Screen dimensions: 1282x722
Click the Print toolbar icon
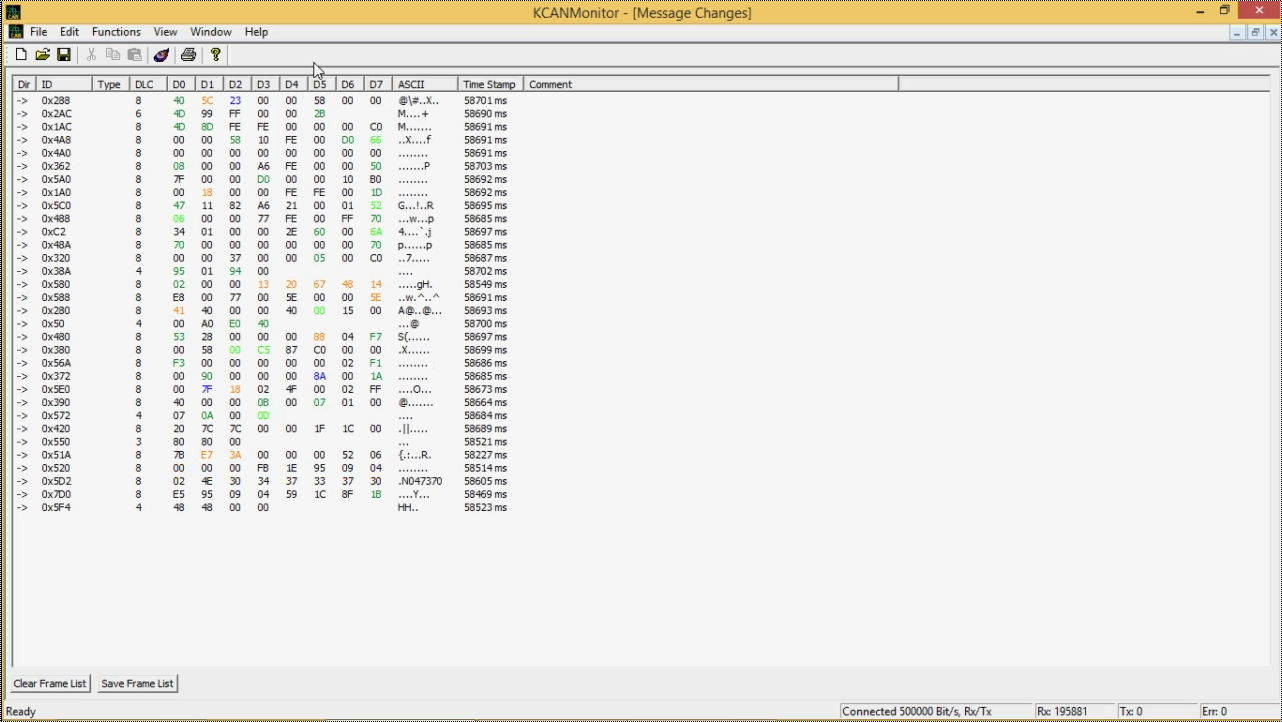click(188, 55)
